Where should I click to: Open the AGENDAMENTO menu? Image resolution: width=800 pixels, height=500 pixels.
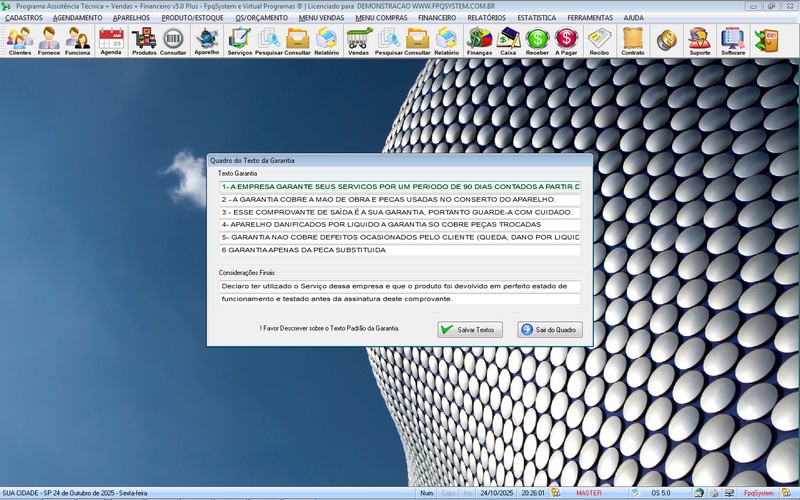tap(78, 18)
